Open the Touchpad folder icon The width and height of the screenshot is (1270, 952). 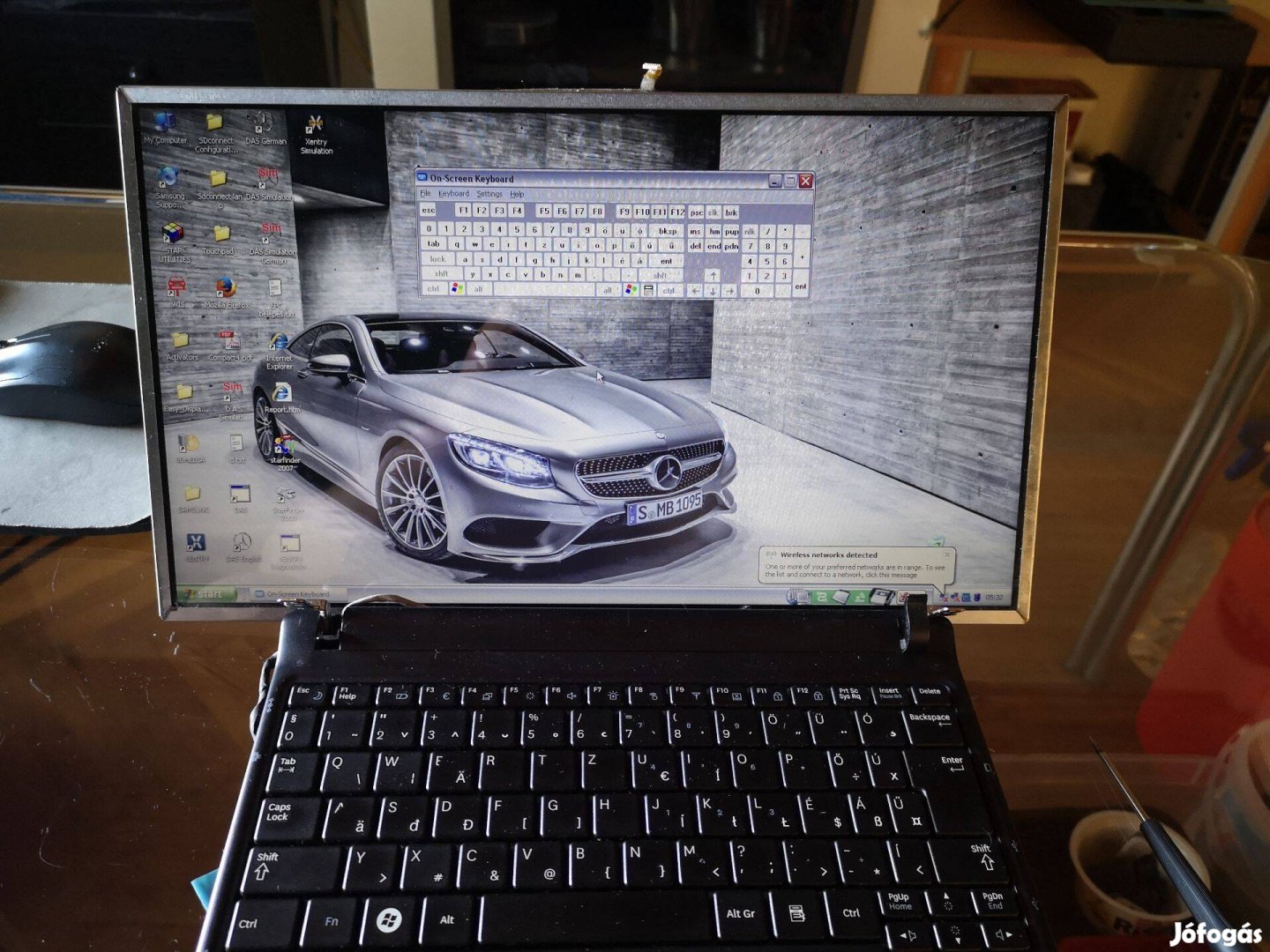221,238
